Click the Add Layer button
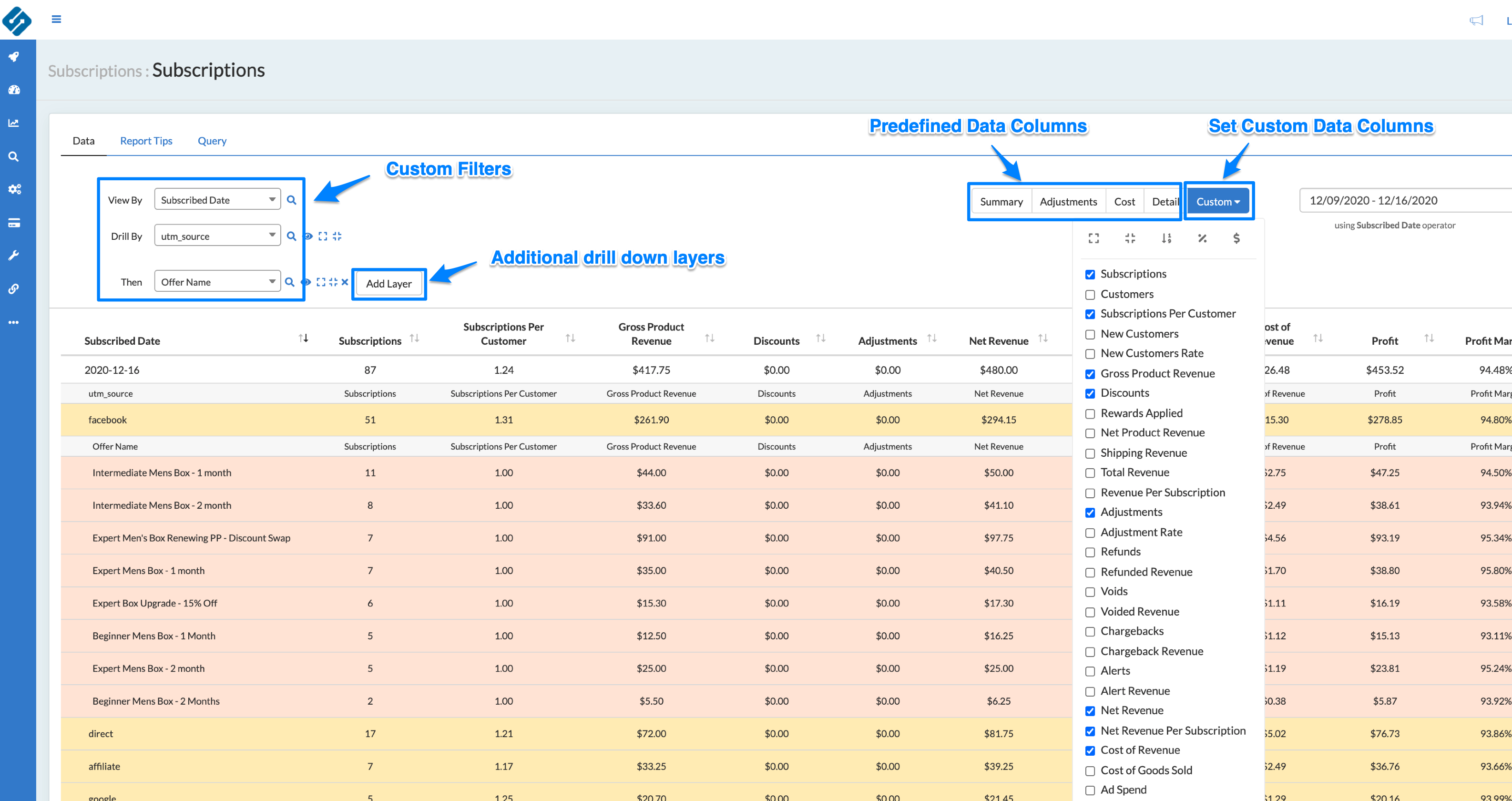Viewport: 1512px width, 801px height. coord(388,284)
